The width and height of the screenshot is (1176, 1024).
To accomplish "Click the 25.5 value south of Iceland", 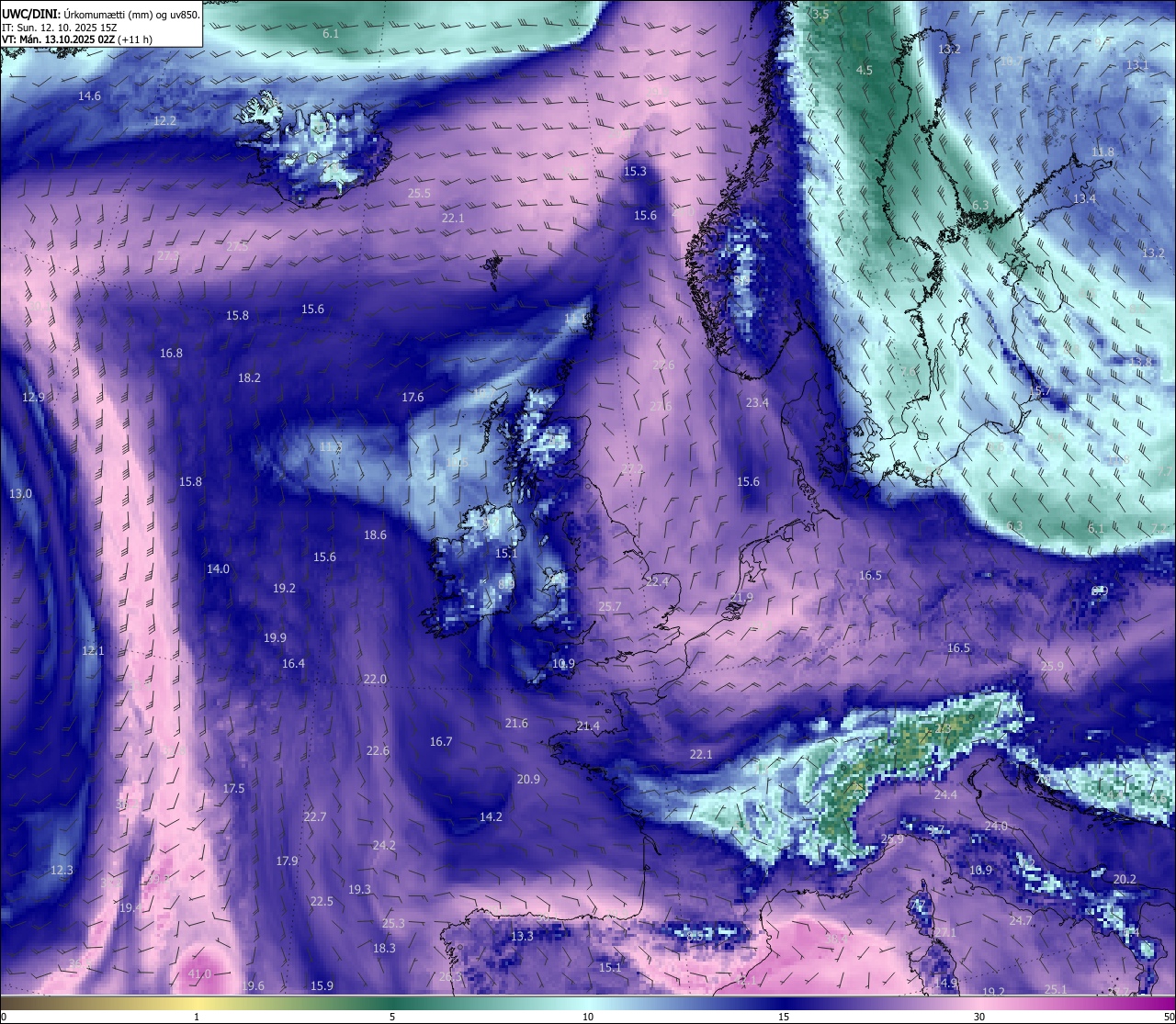I will click(x=419, y=193).
